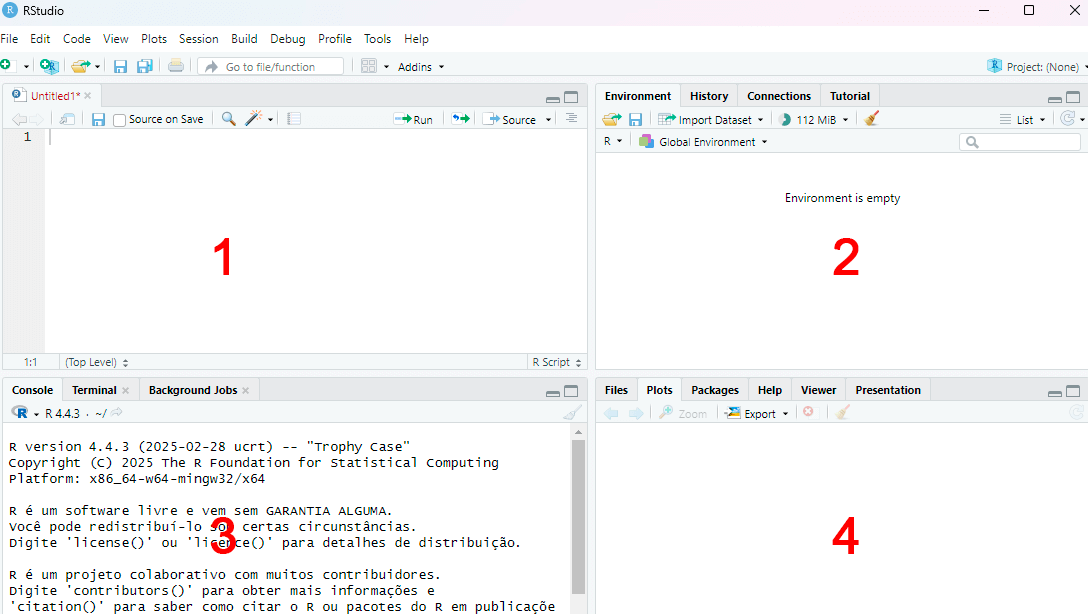The height and width of the screenshot is (614, 1088).
Task: Expand the New File dropdown arrow
Action: click(x=26, y=67)
